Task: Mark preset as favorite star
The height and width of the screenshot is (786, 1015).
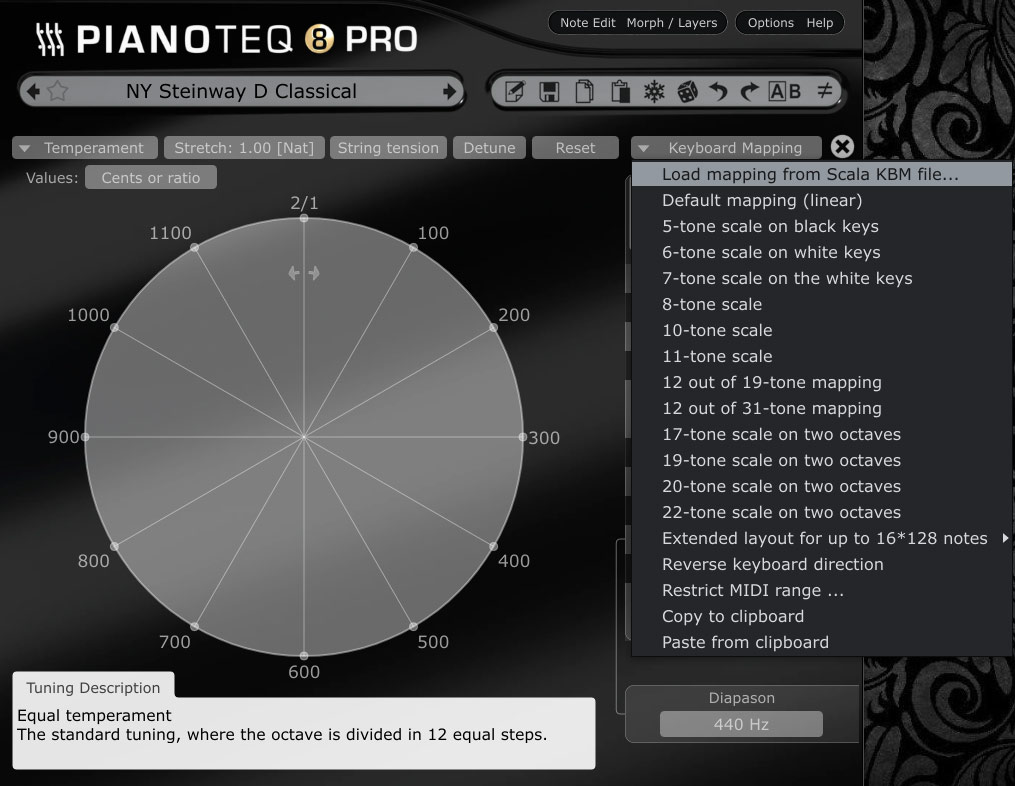Action: (58, 91)
